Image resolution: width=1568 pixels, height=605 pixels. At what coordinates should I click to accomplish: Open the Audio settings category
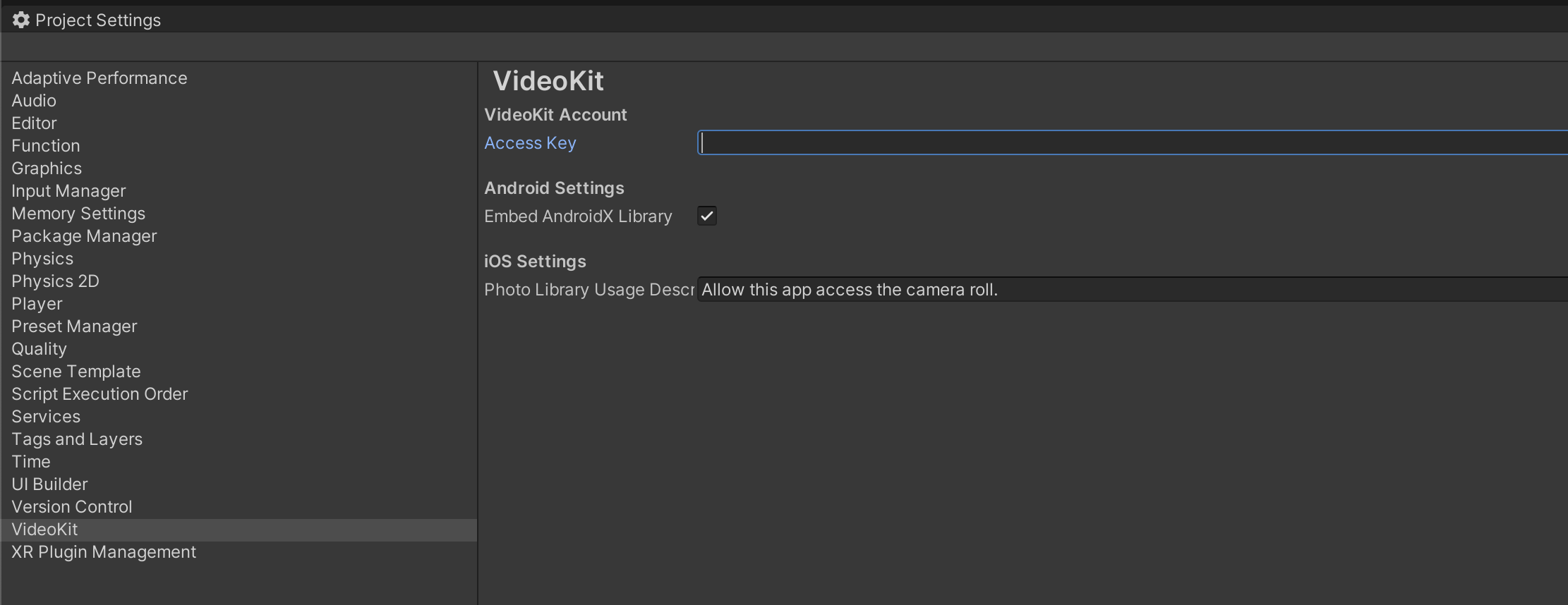point(239,101)
